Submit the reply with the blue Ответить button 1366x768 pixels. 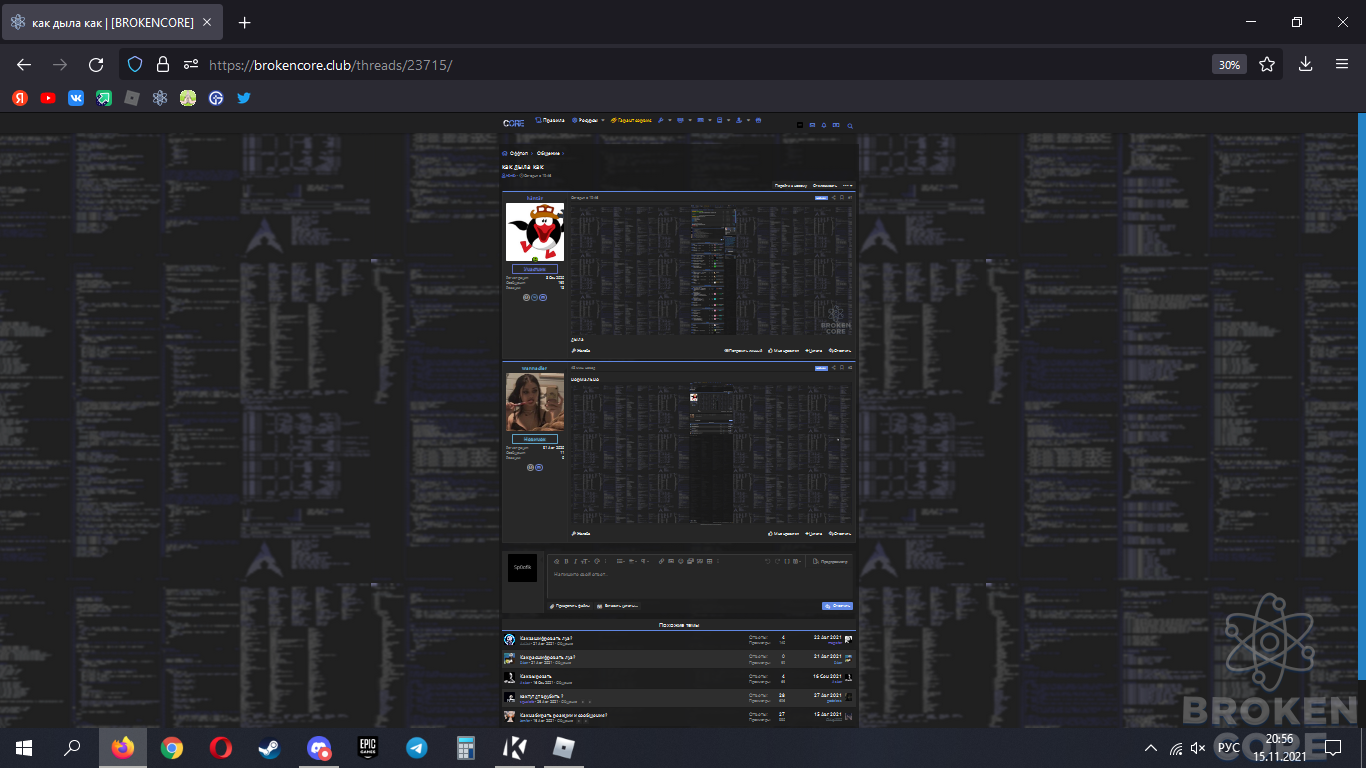pos(837,606)
